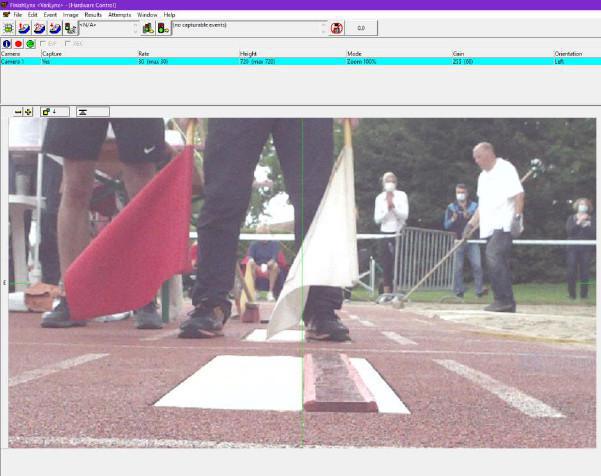
Task: Open the File menu
Action: click(18, 15)
